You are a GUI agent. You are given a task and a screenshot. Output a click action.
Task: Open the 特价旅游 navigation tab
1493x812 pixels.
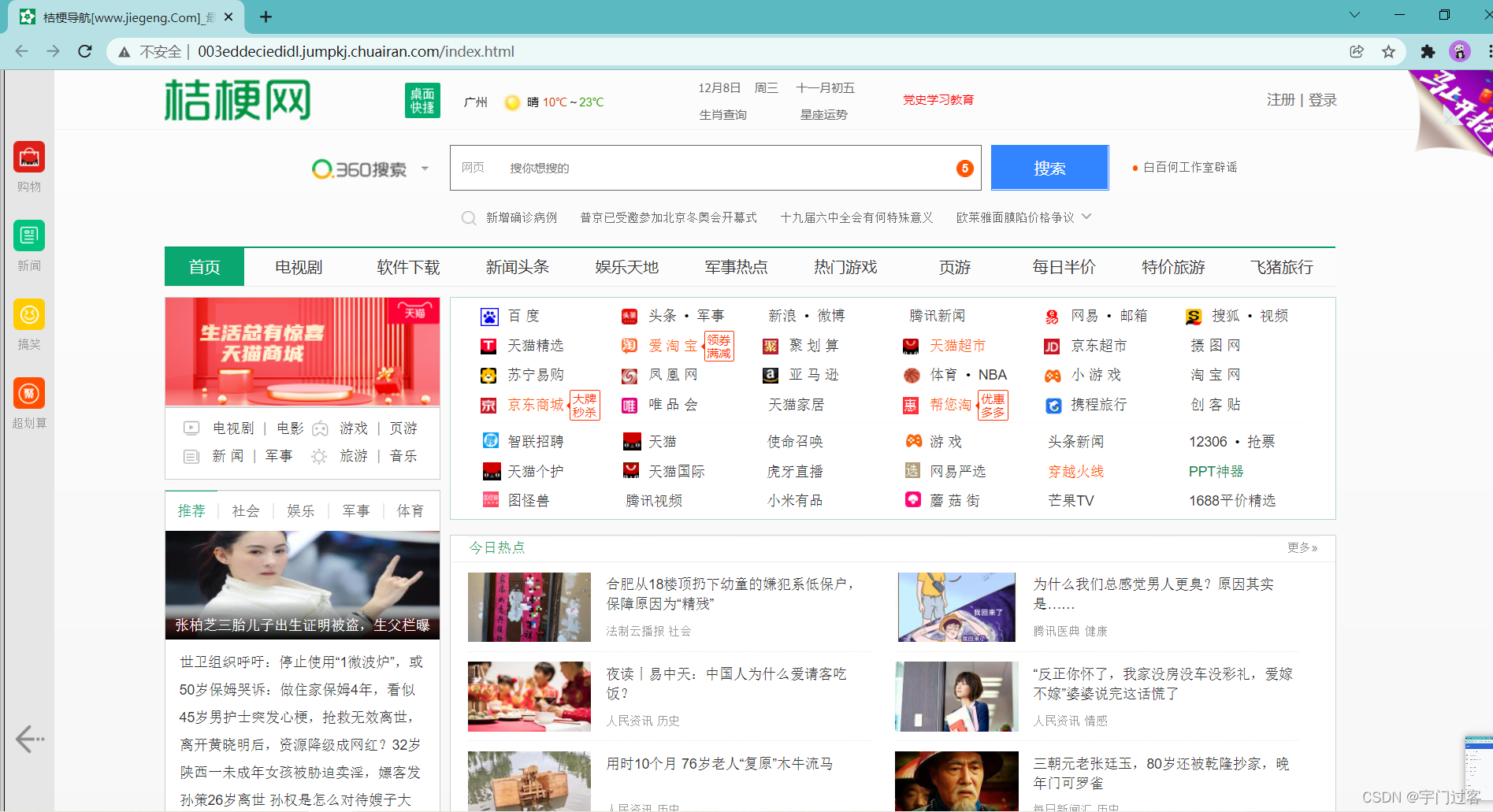(1174, 267)
